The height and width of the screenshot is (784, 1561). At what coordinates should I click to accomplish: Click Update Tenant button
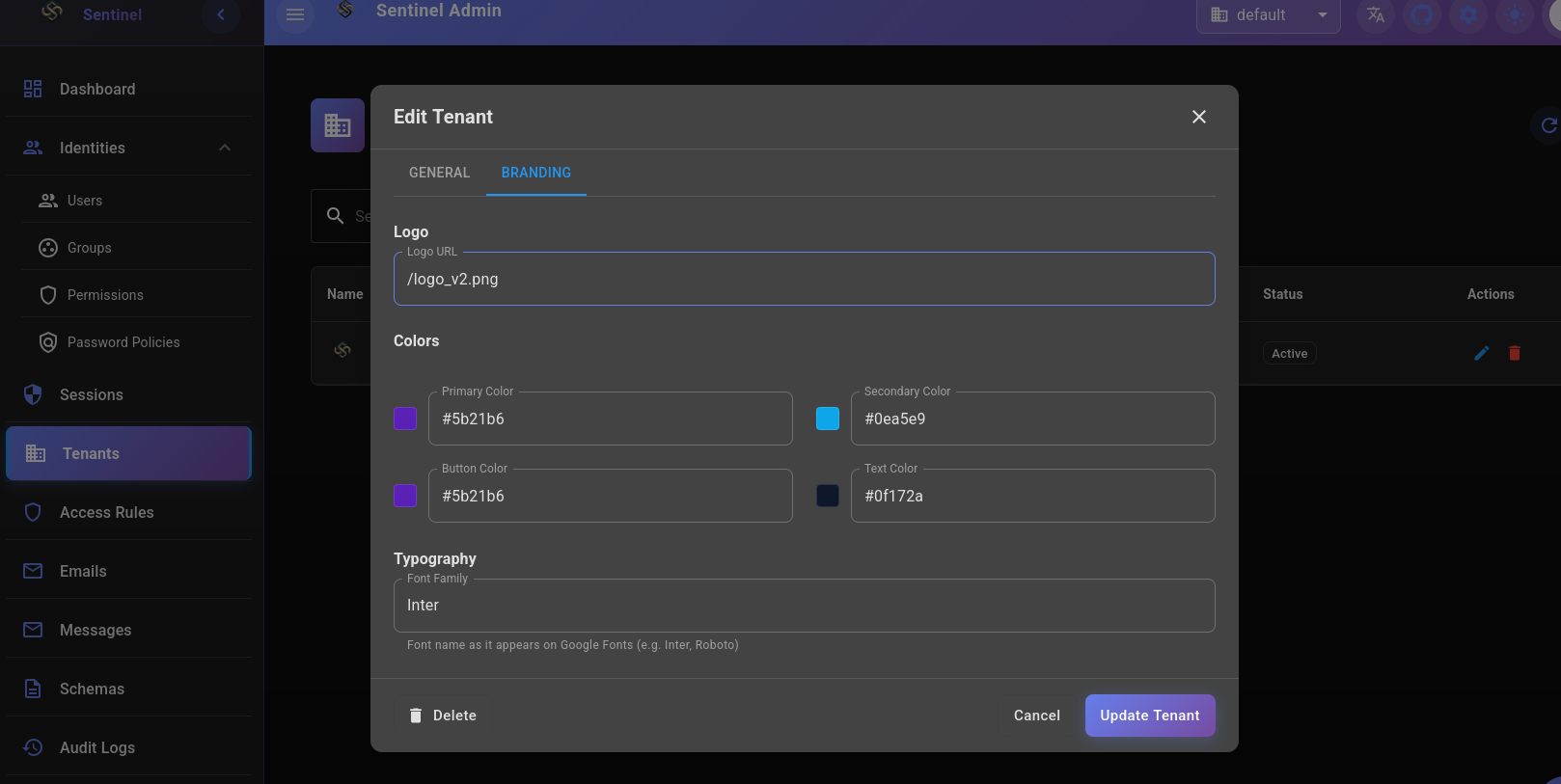pyautogui.click(x=1150, y=716)
